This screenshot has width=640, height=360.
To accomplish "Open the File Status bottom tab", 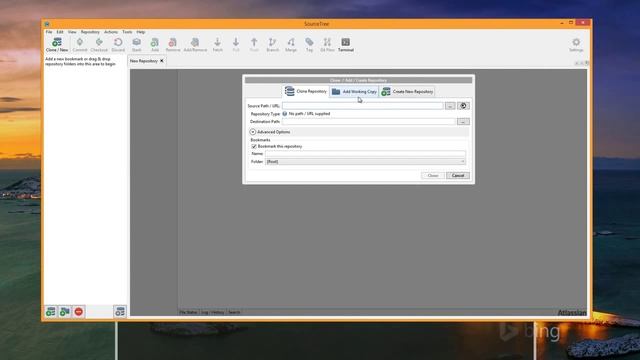I will click(x=188, y=312).
